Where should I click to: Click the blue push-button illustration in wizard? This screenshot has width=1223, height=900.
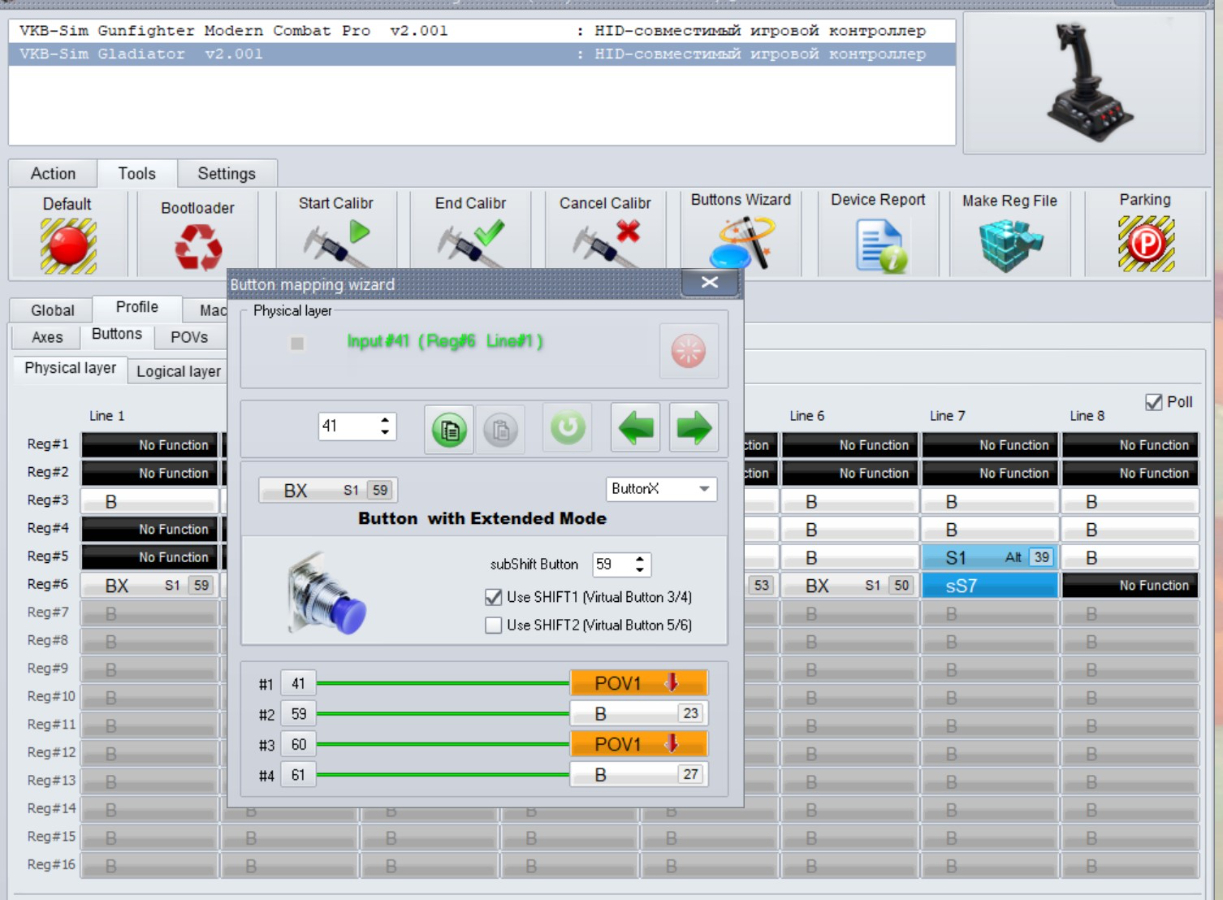(x=327, y=592)
